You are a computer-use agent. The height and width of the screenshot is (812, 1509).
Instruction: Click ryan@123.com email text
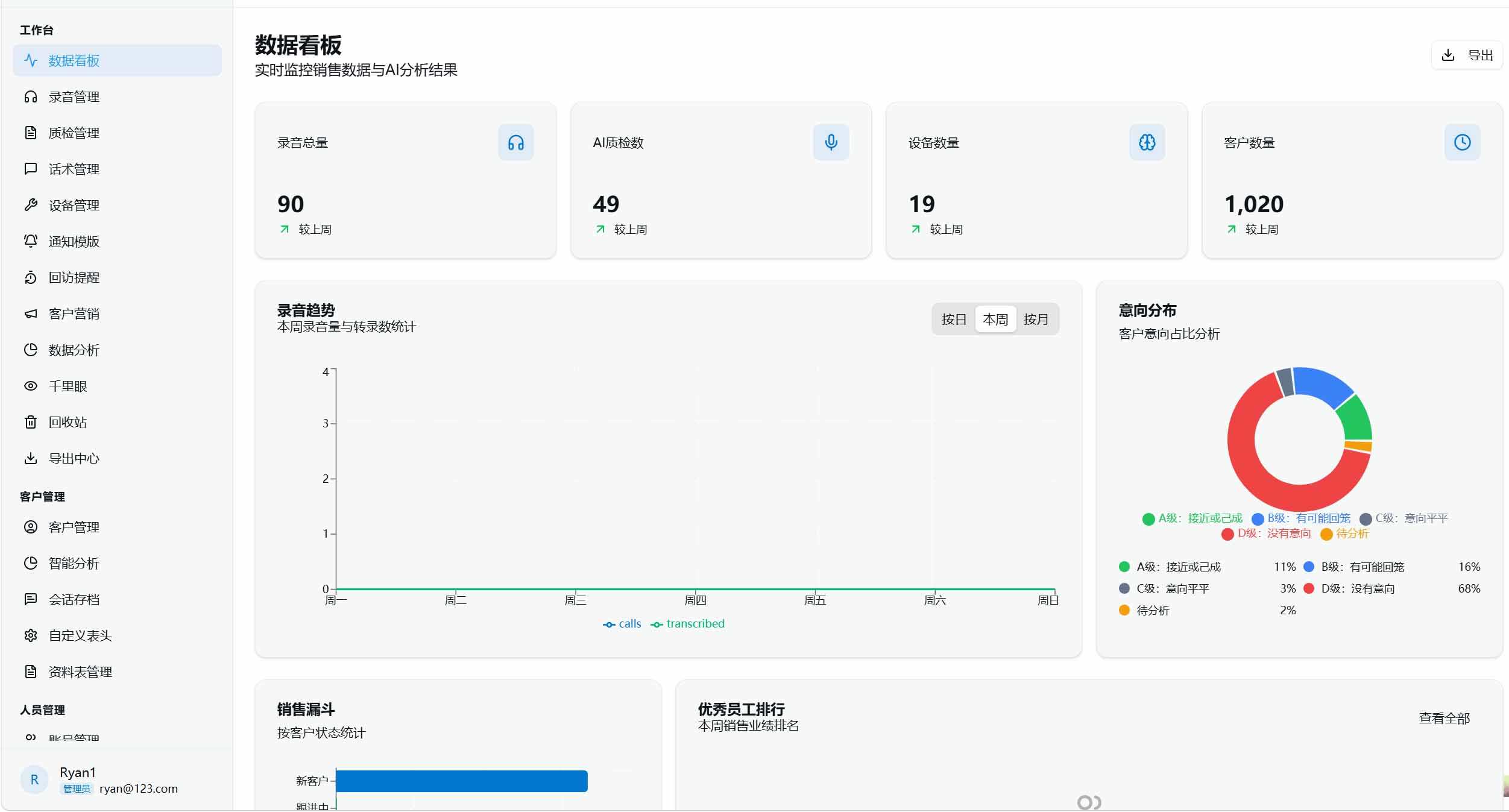139,788
